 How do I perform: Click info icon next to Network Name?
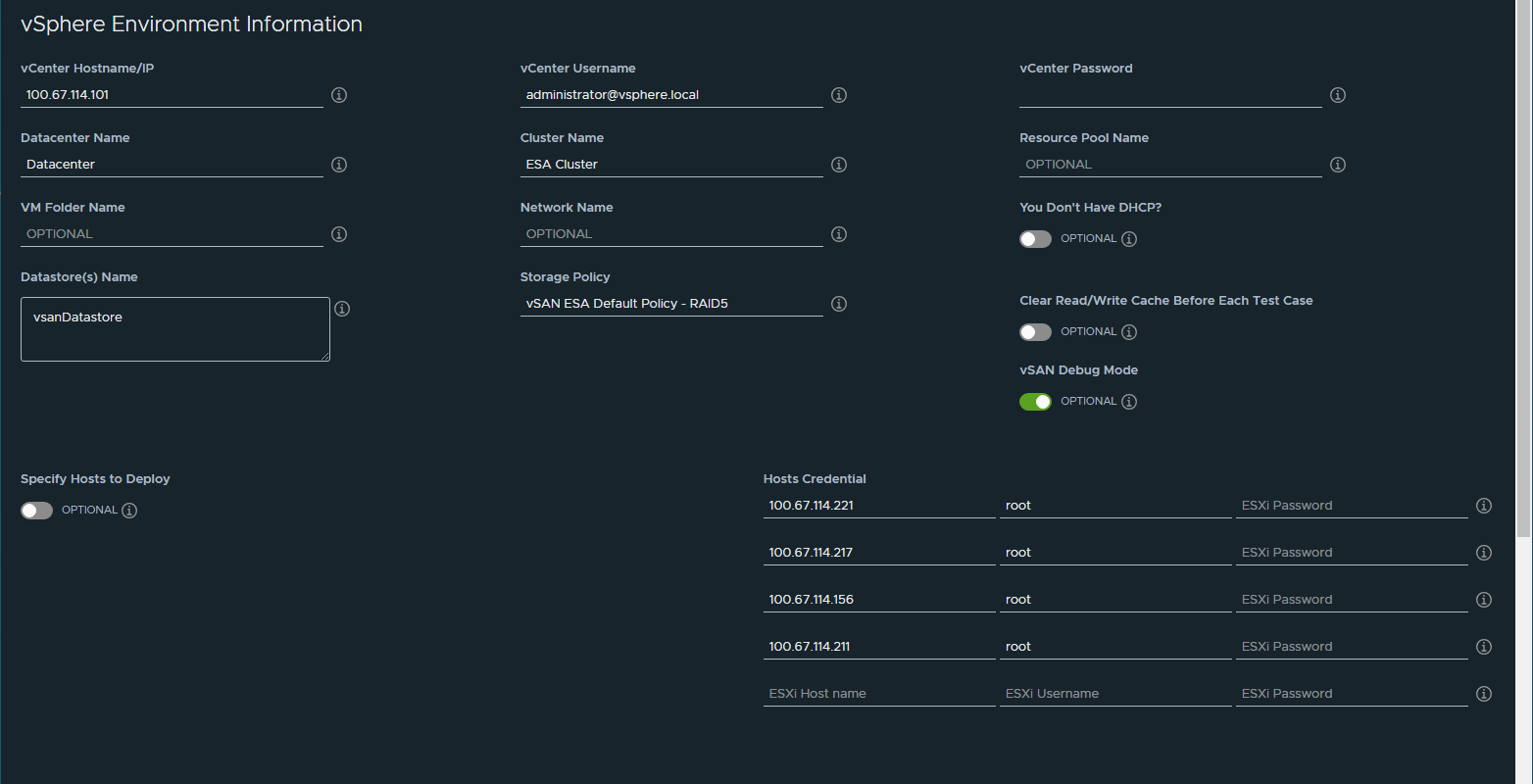coord(839,234)
